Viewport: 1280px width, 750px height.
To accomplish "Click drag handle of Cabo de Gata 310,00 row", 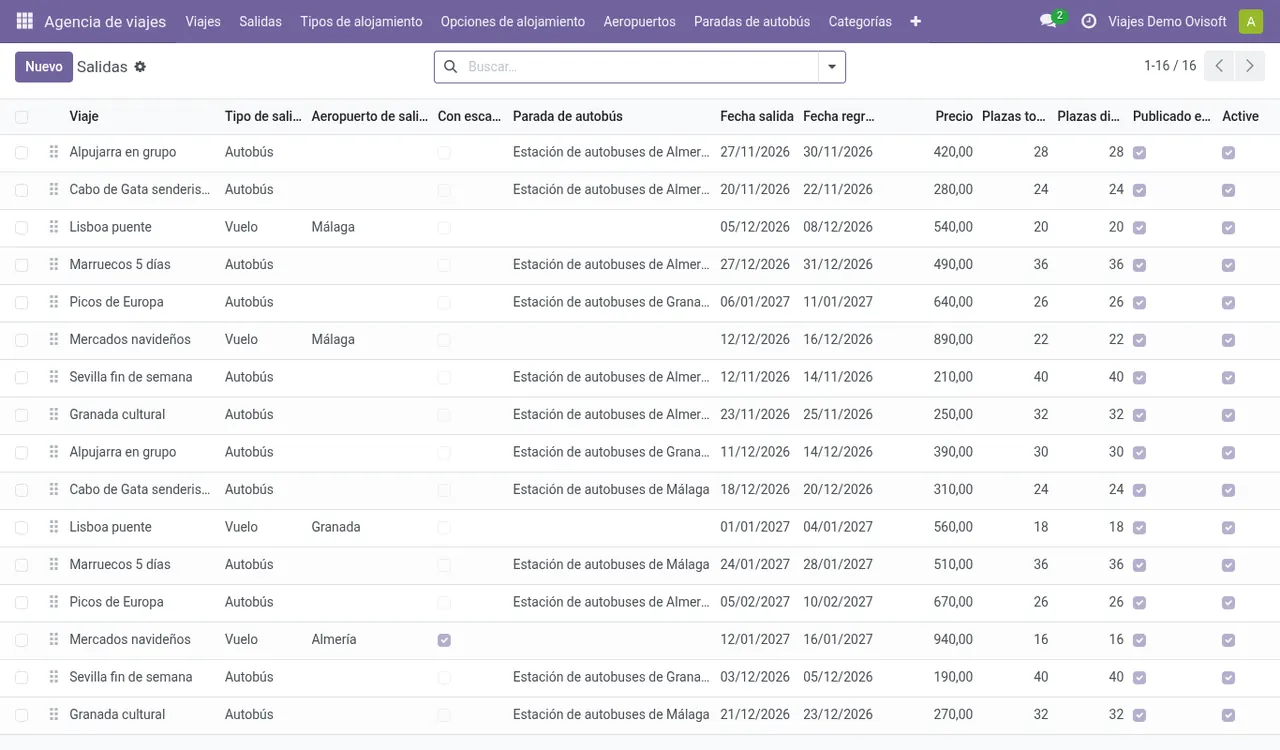I will pyautogui.click(x=54, y=490).
